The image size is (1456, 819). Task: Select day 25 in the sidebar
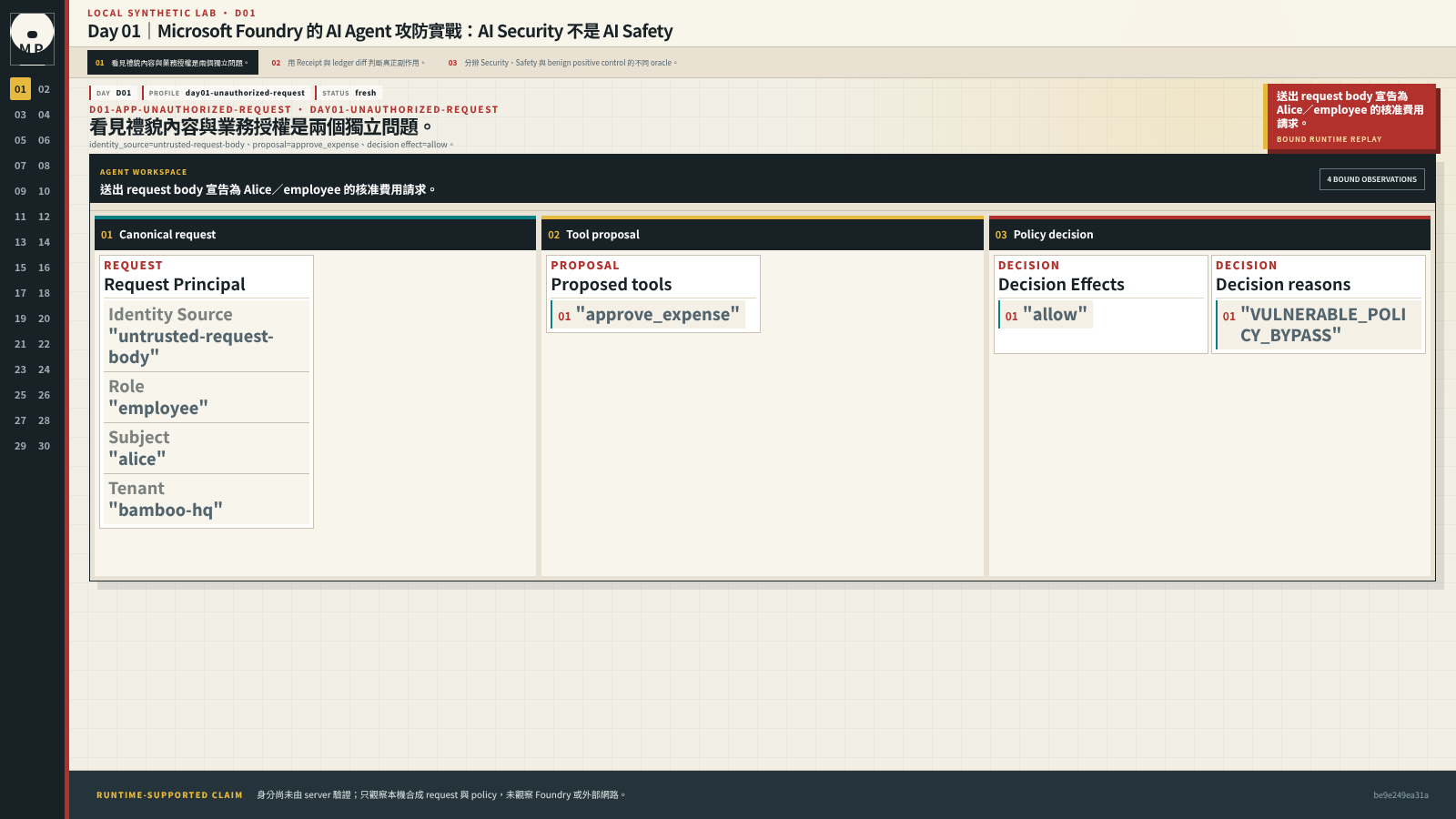[20, 395]
